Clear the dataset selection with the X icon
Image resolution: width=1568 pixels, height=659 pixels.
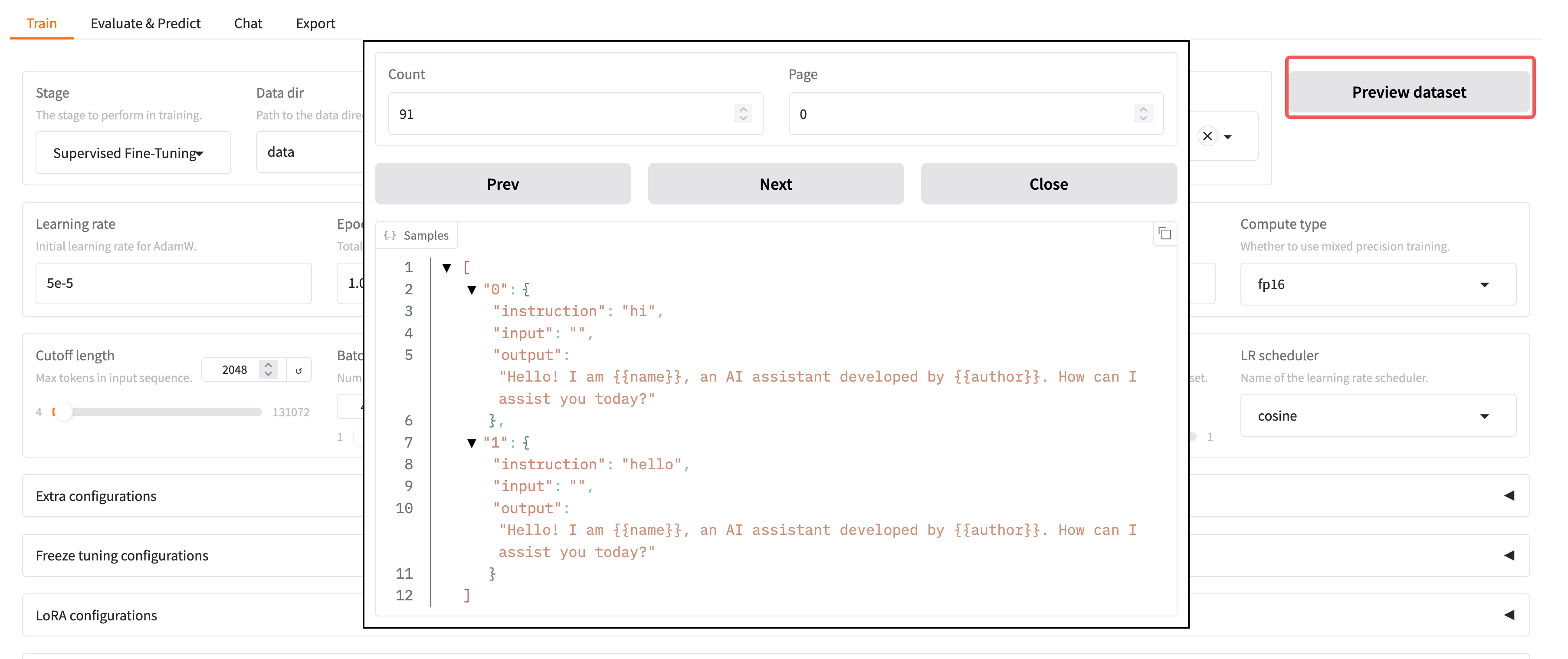point(1207,136)
